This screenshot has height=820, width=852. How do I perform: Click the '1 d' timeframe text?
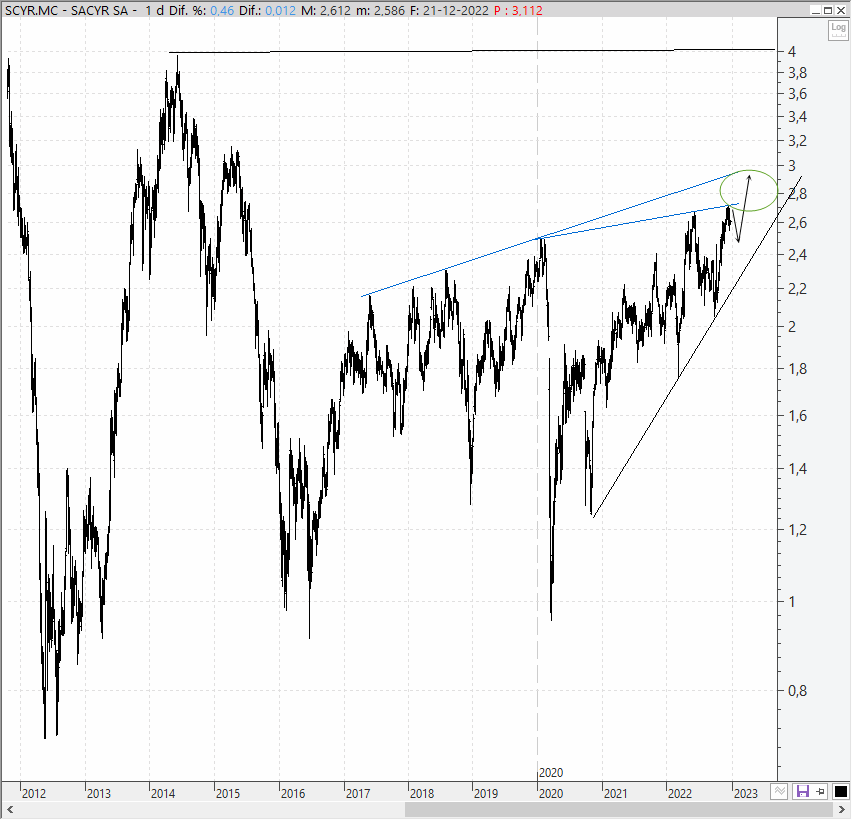[155, 10]
